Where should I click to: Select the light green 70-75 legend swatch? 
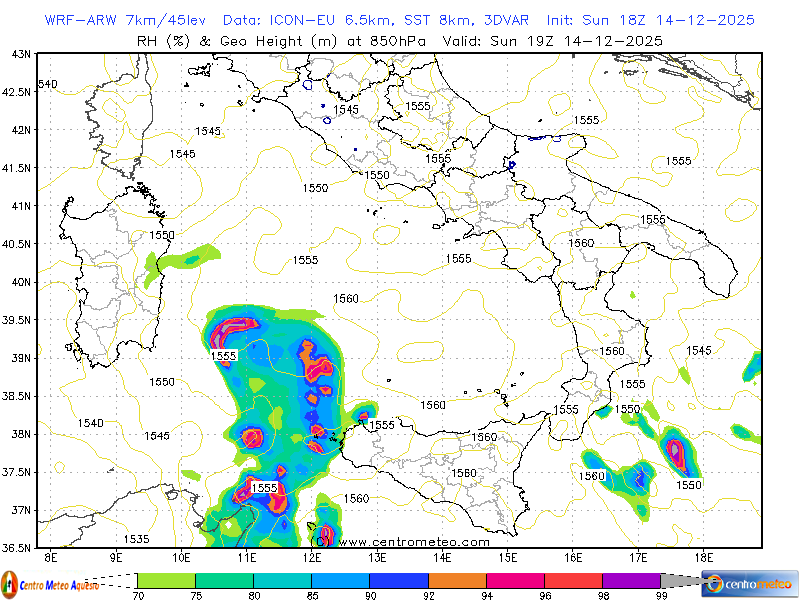coord(166,580)
